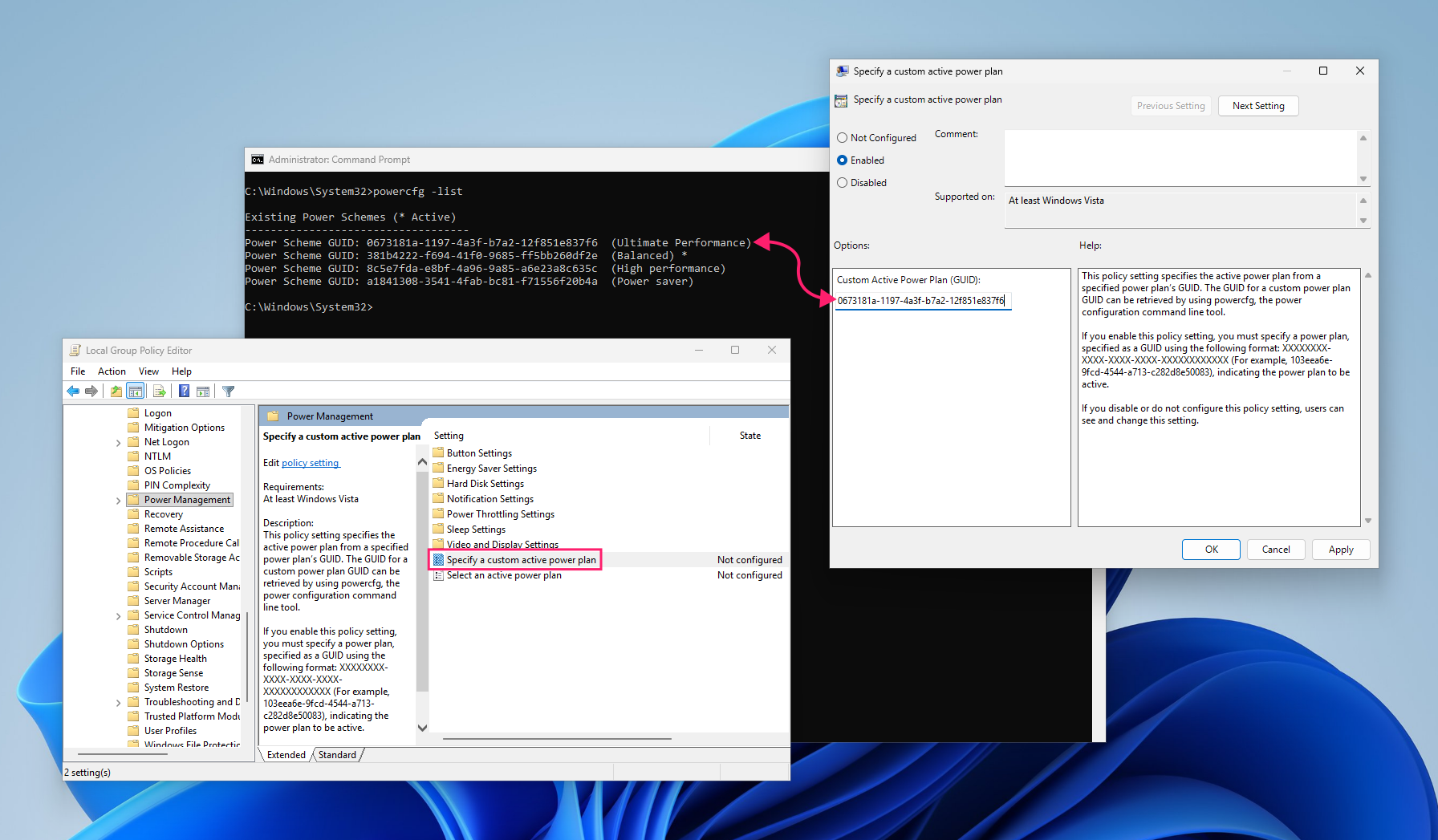1438x840 pixels.
Task: Toggle Show/Hide Console Tree toolbar icon
Action: 136,392
